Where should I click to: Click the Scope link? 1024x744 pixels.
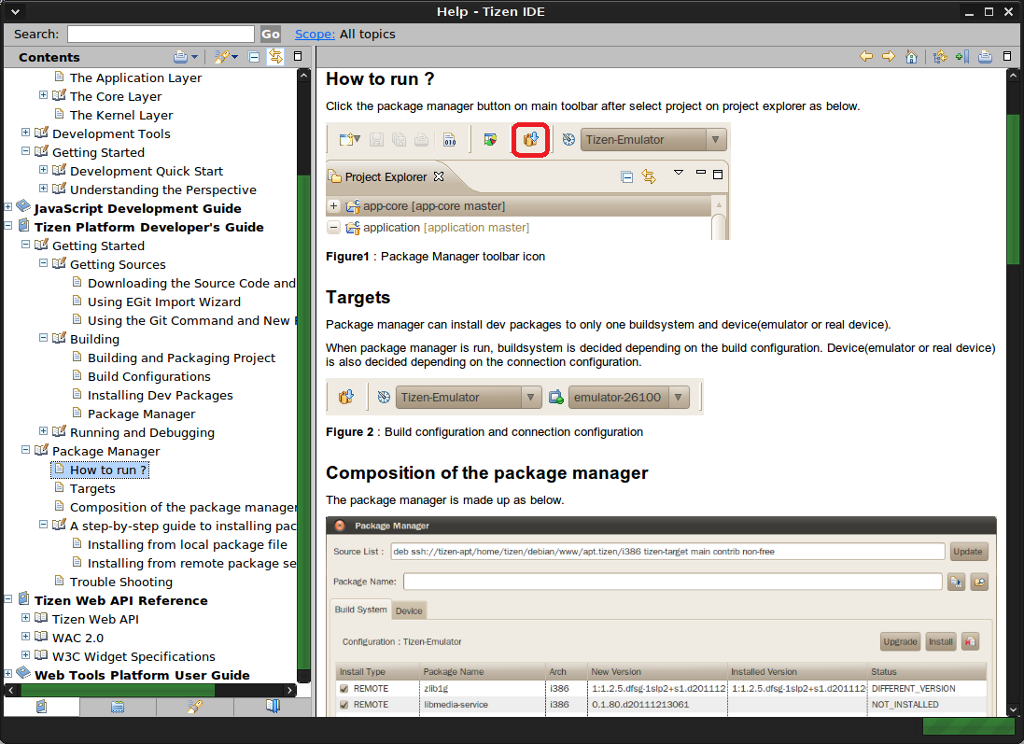pyautogui.click(x=314, y=34)
